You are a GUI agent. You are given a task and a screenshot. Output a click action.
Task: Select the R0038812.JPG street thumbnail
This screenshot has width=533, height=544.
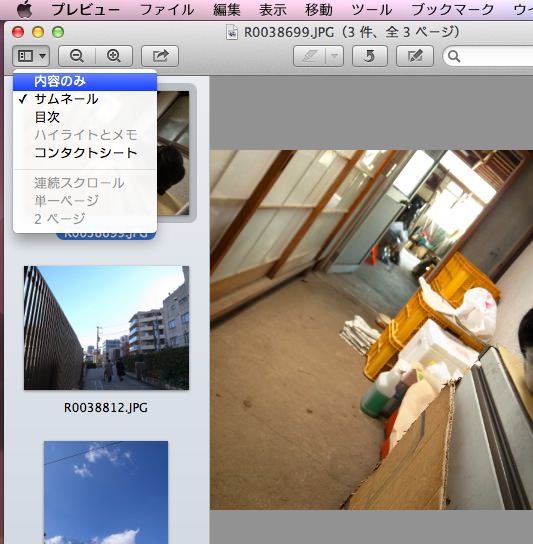[107, 328]
